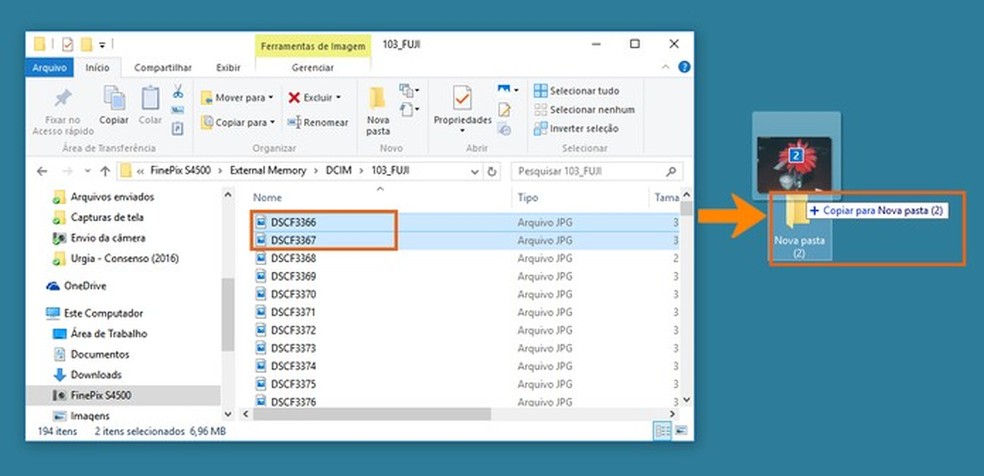This screenshot has width=984, height=476.
Task: Select file DSCF3371
Action: [293, 312]
